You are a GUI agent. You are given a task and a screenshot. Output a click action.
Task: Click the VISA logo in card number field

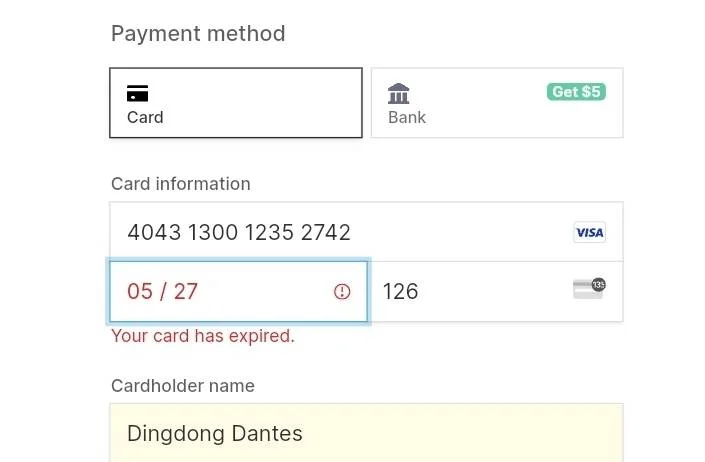click(x=589, y=232)
